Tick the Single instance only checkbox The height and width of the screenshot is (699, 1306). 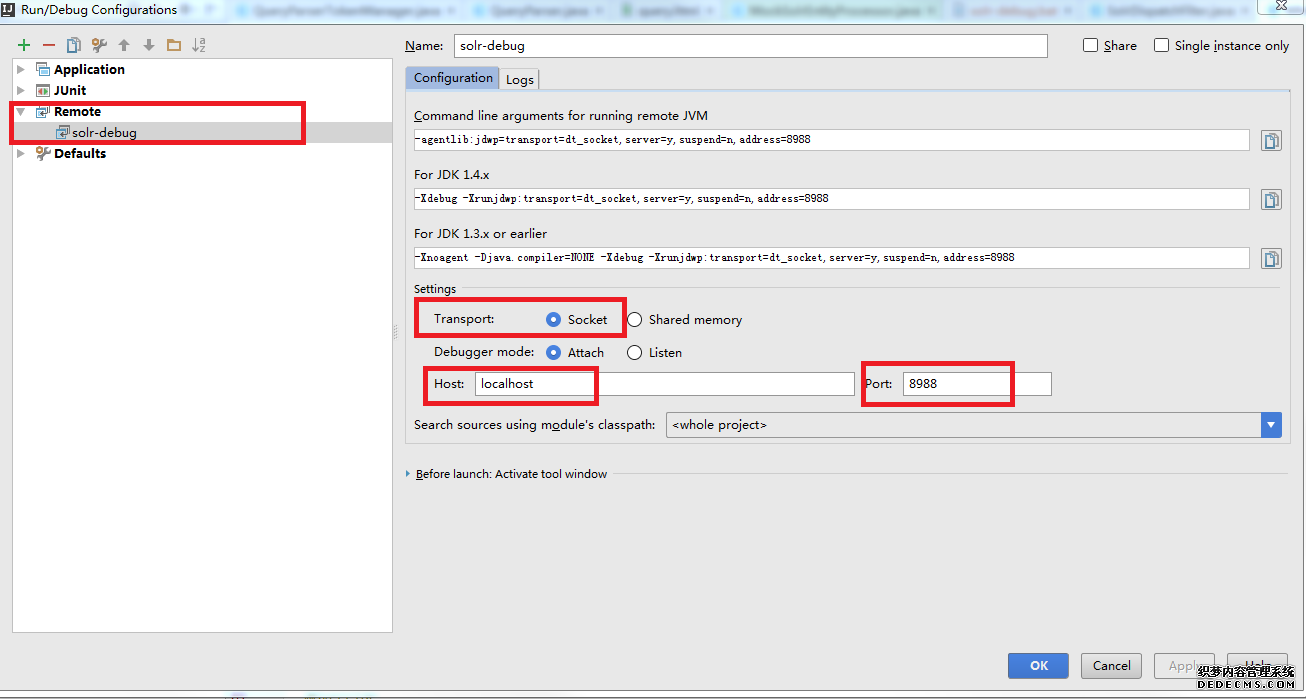pos(1161,46)
